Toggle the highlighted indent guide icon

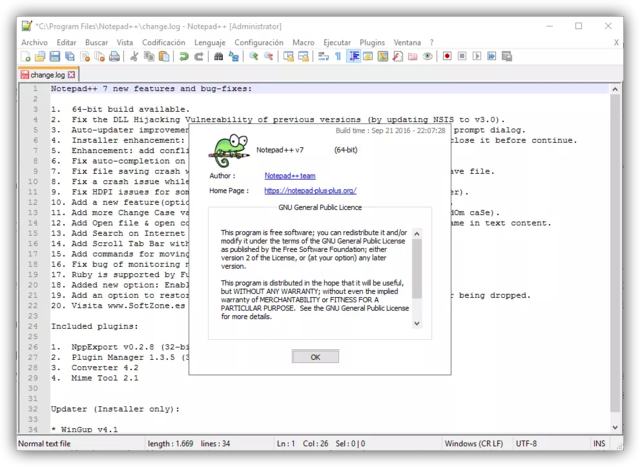pyautogui.click(x=353, y=56)
